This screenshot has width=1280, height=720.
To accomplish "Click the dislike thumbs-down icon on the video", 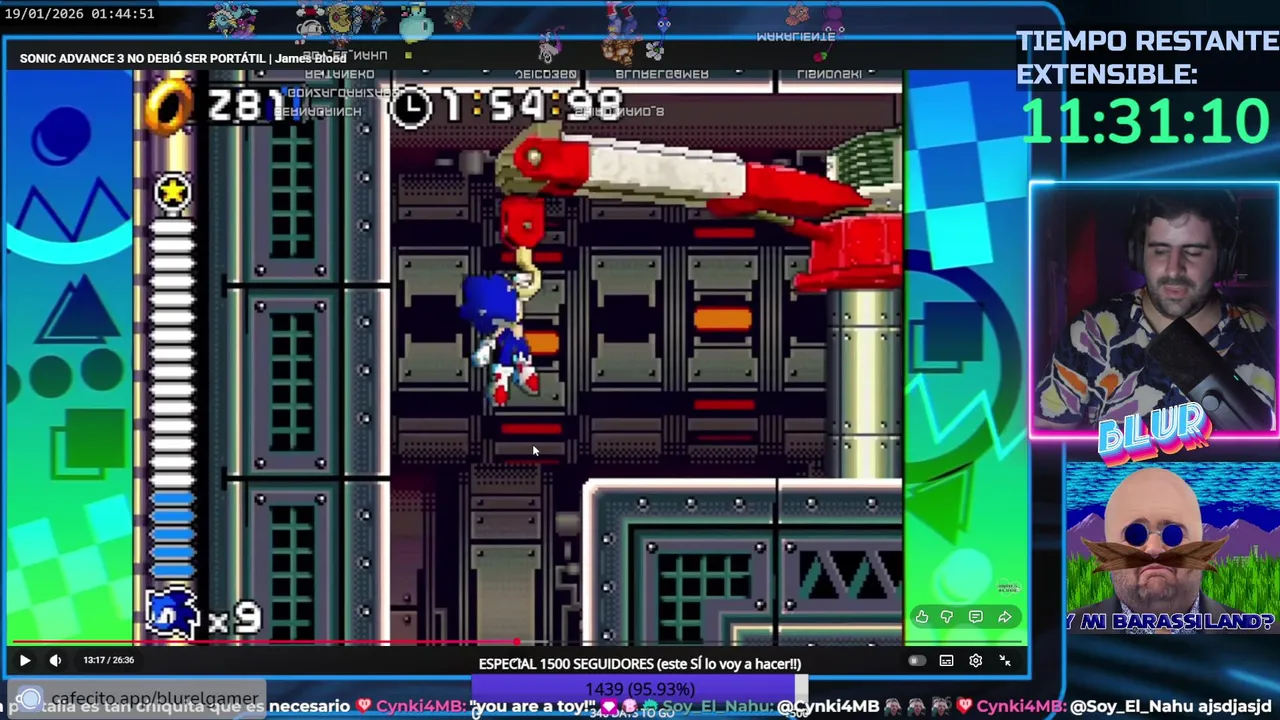I will click(947, 617).
